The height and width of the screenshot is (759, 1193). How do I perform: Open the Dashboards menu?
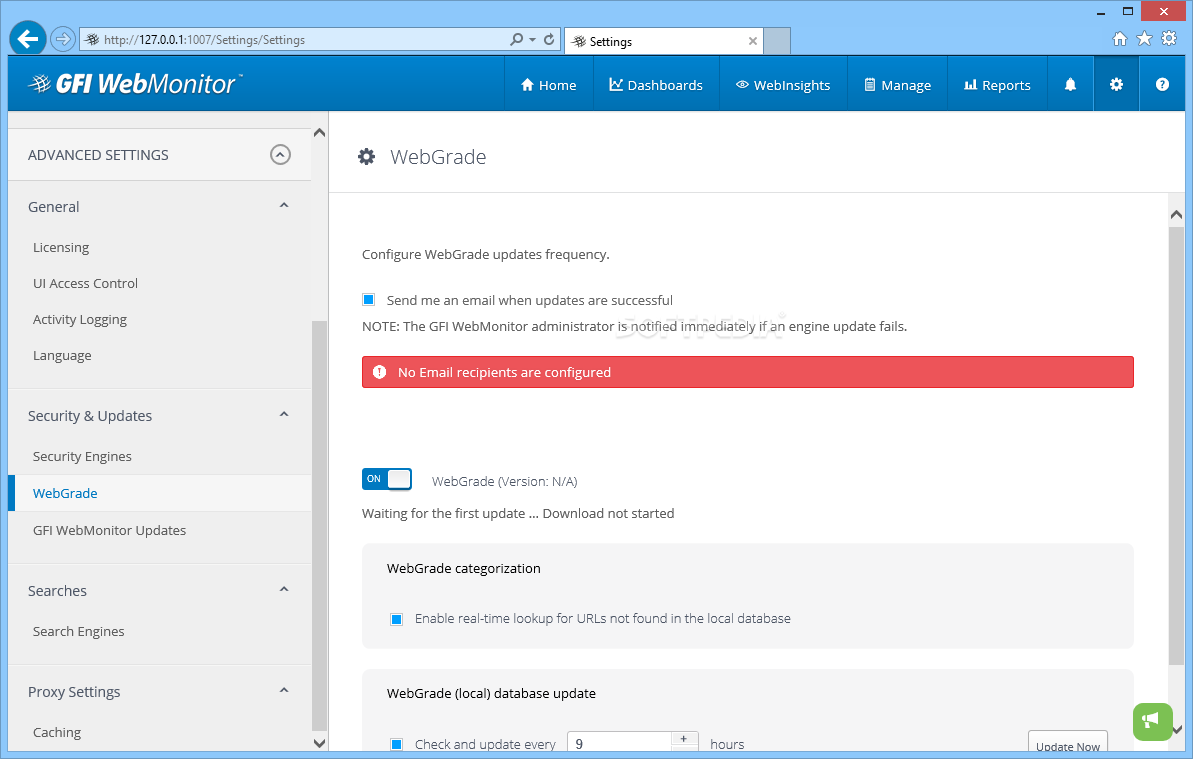pyautogui.click(x=656, y=85)
